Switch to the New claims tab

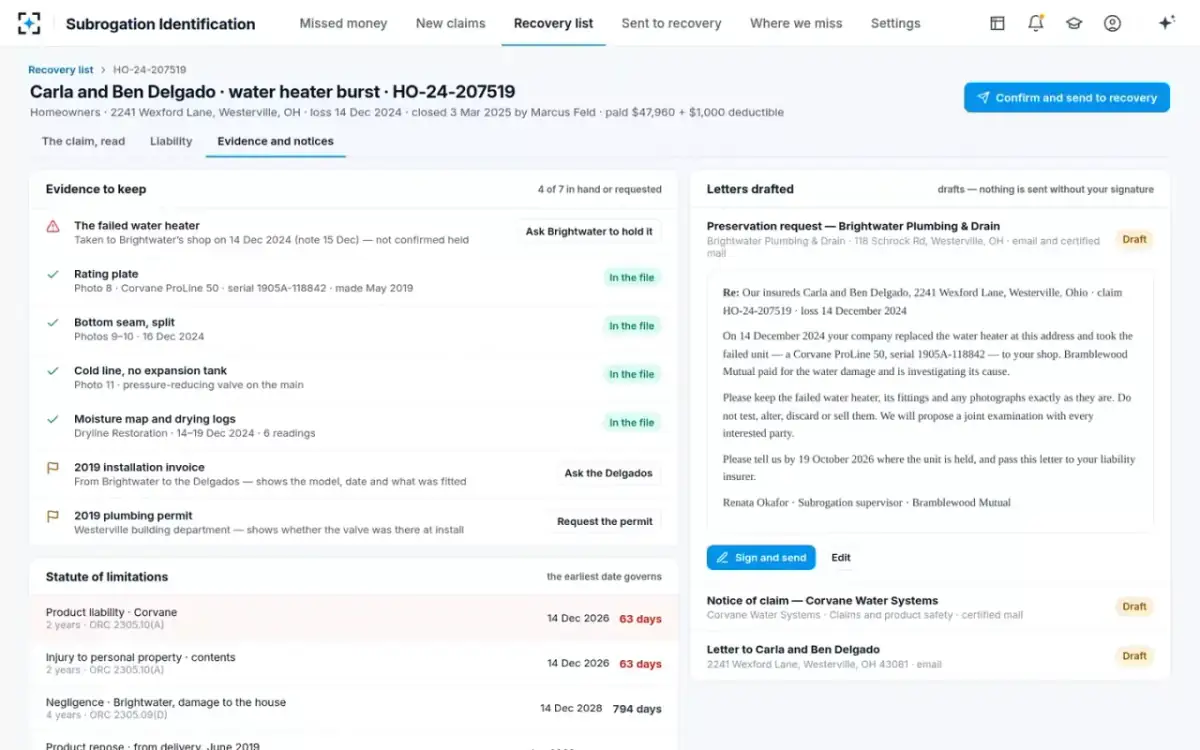point(451,23)
